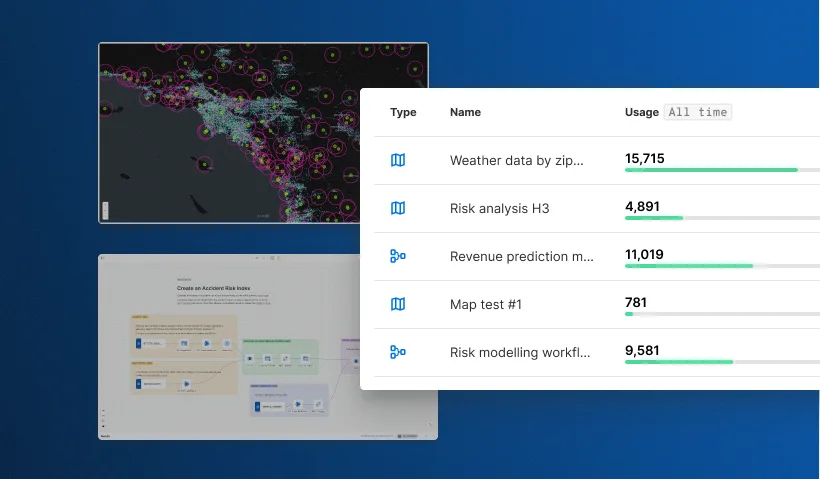This screenshot has width=820, height=479.
Task: Click the 4,891 usage value
Action: pyautogui.click(x=642, y=207)
